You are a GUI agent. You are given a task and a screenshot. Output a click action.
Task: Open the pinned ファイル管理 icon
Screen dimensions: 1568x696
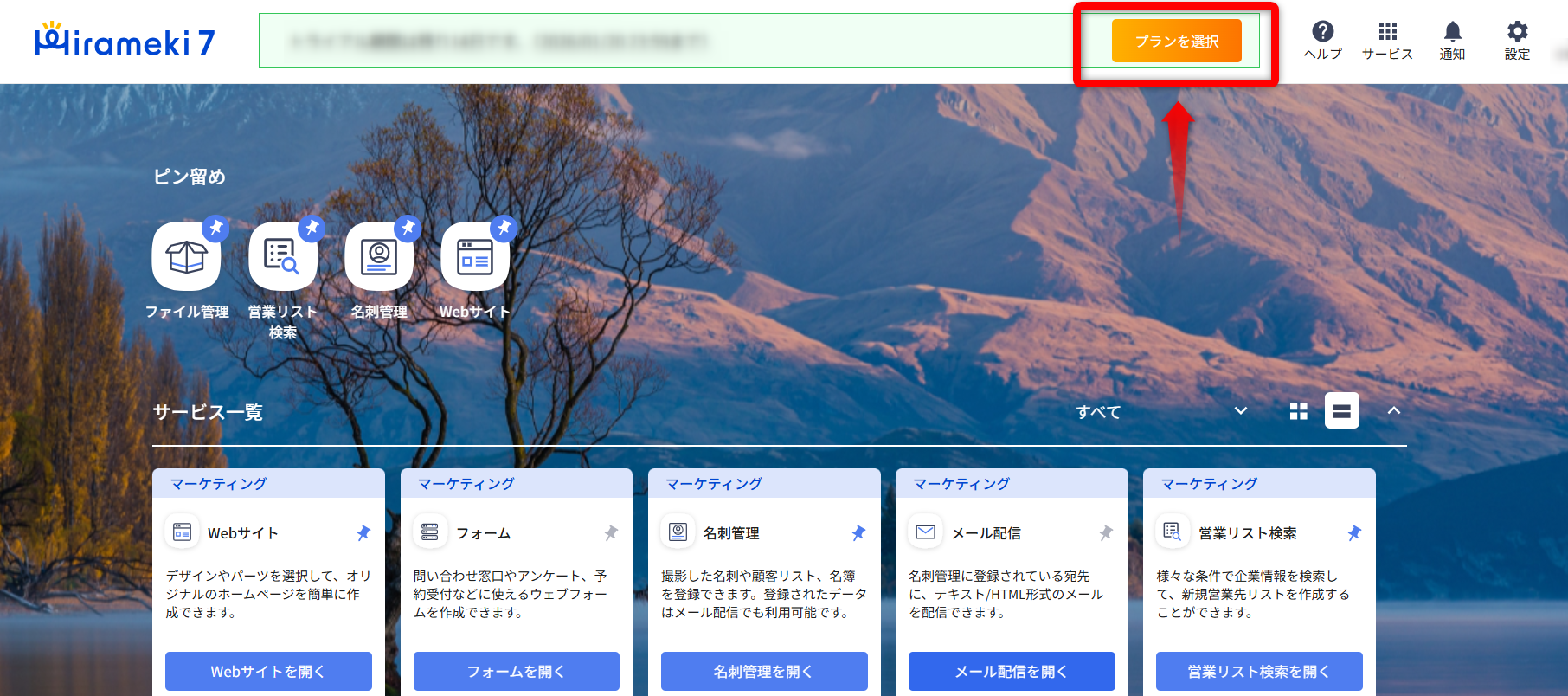click(186, 257)
